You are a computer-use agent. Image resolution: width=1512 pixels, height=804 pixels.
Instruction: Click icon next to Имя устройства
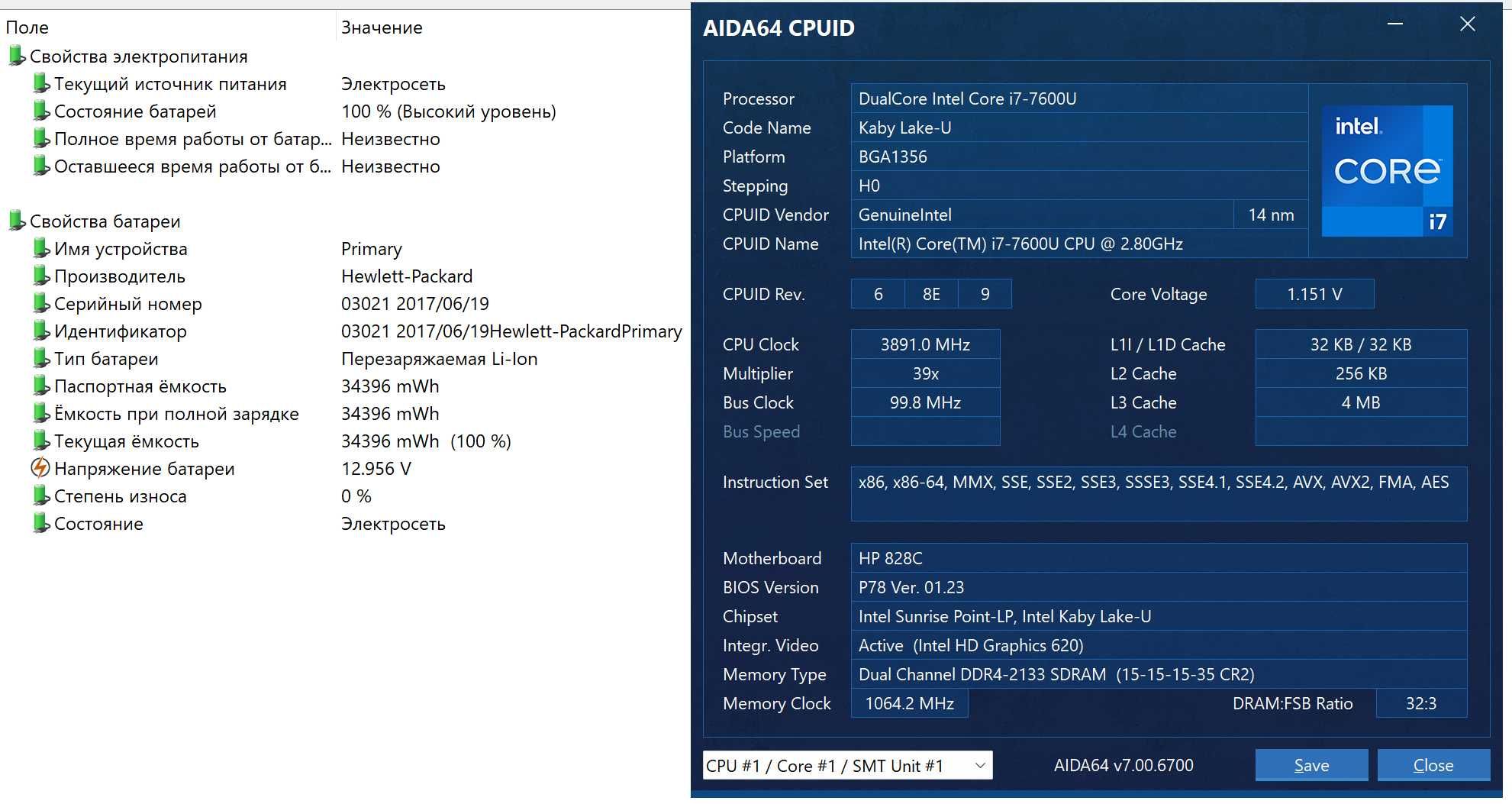point(41,248)
